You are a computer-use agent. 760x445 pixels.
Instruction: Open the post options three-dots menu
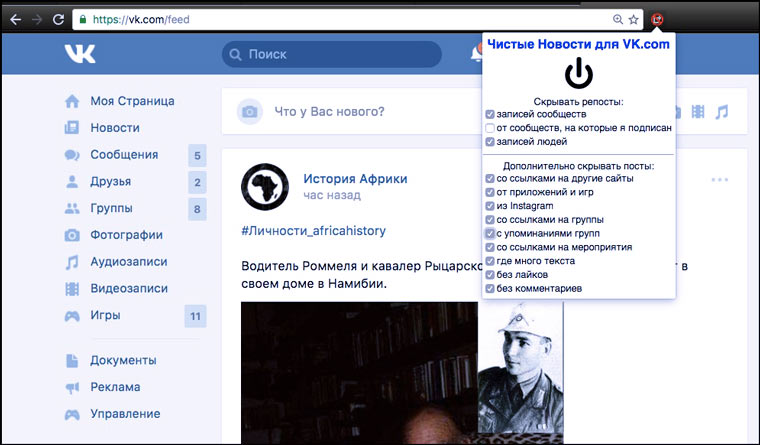click(719, 180)
